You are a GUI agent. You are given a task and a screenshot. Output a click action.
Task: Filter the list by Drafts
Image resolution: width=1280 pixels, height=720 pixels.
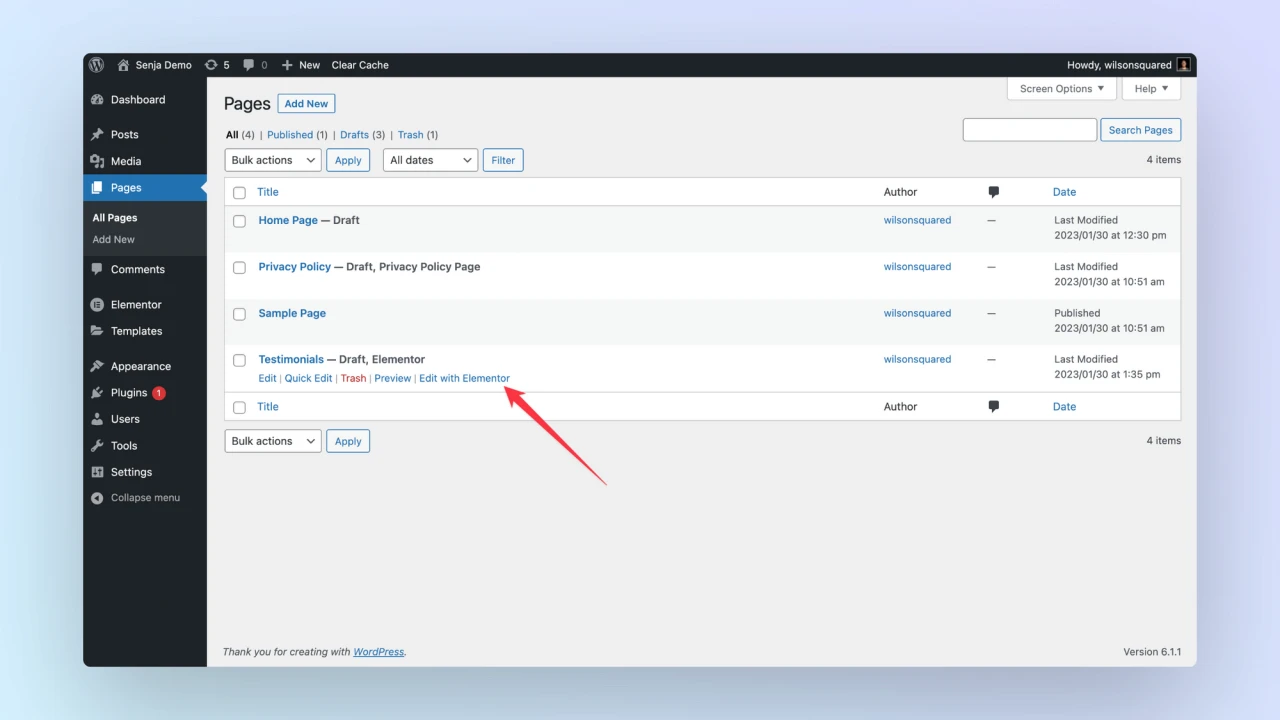tap(354, 135)
